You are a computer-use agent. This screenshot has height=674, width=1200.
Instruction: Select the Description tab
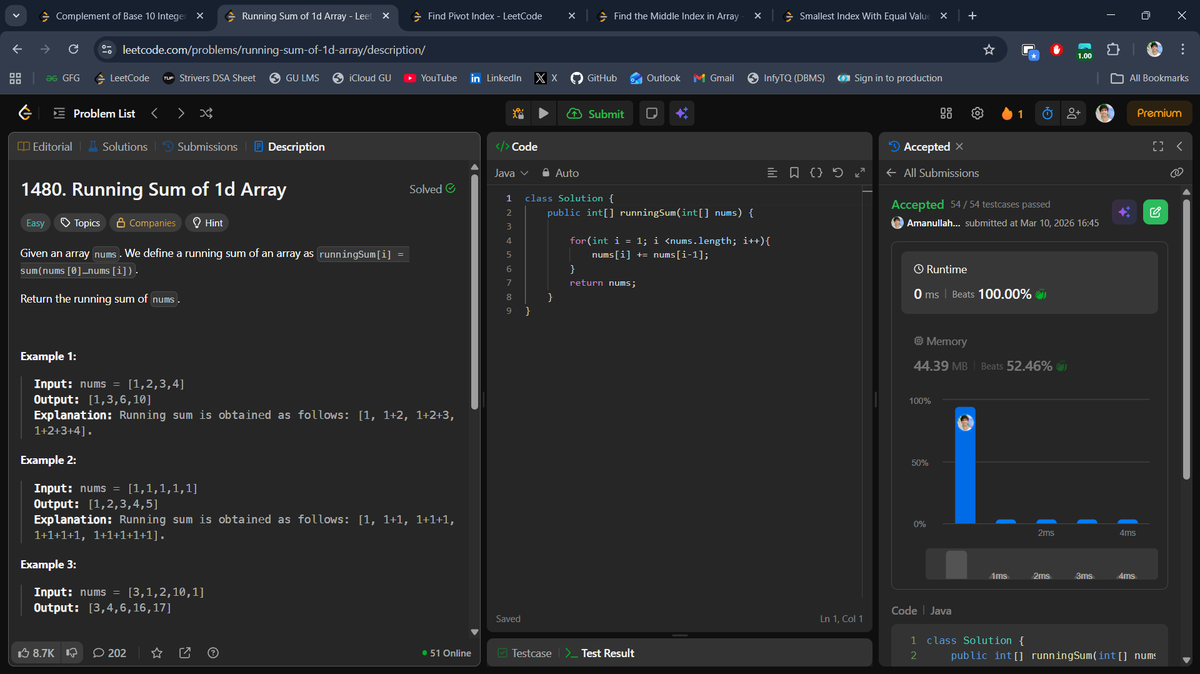pyautogui.click(x=289, y=147)
